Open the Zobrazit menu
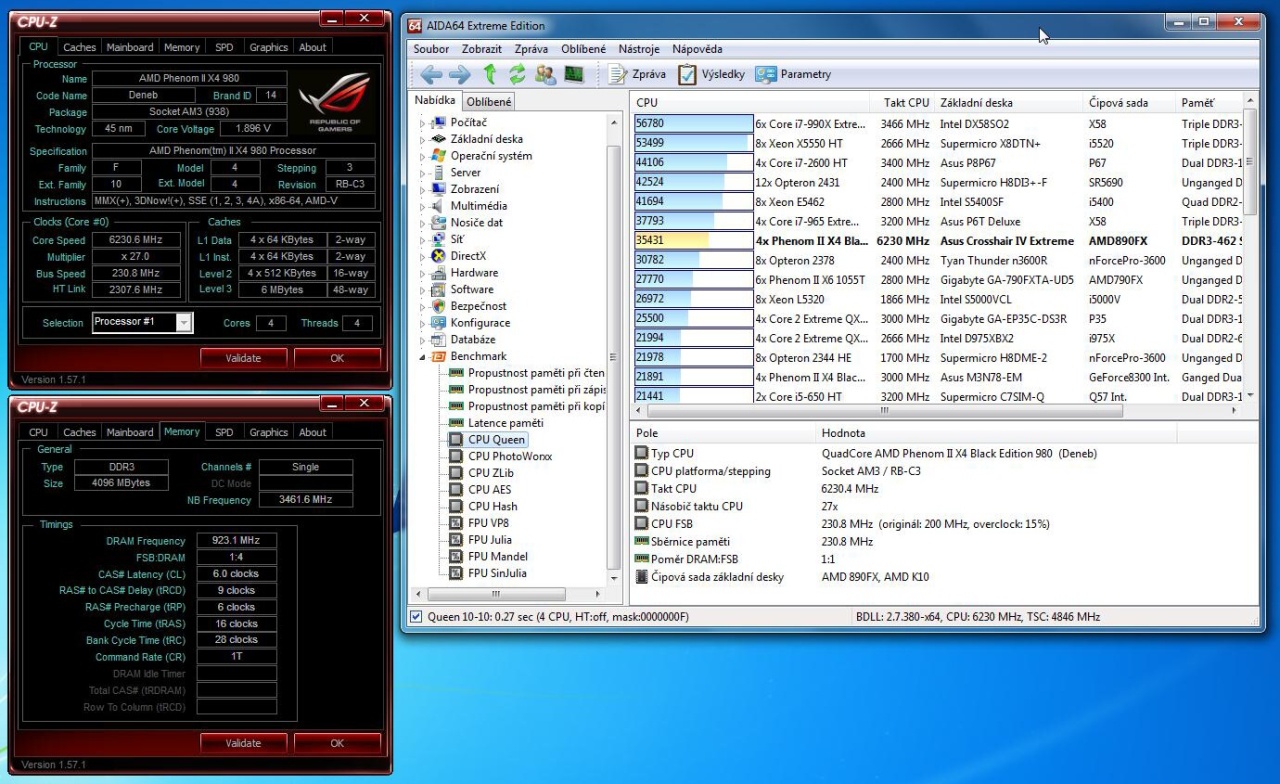1280x784 pixels. (x=482, y=49)
